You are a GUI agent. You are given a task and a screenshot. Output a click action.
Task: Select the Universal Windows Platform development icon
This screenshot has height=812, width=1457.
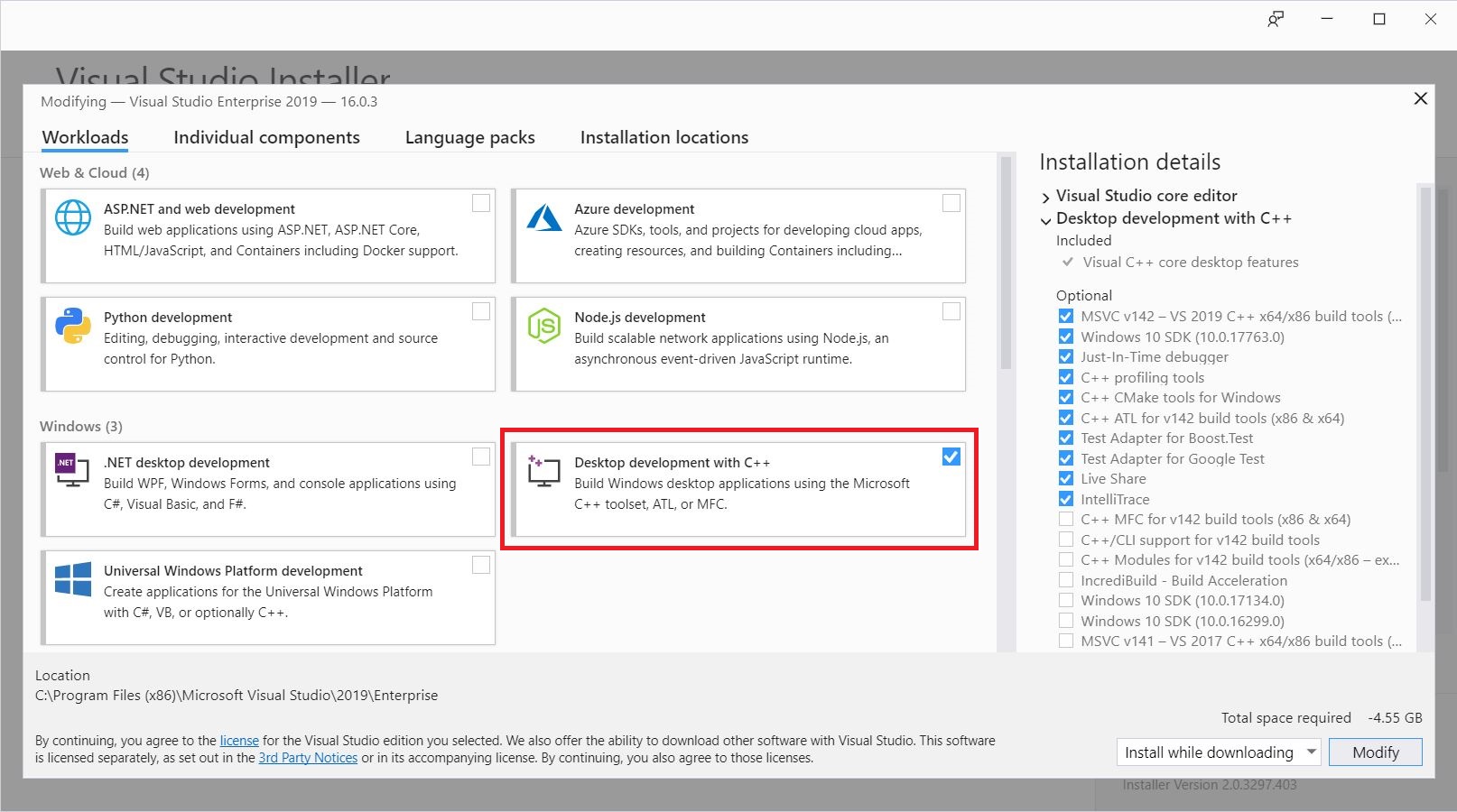72,578
